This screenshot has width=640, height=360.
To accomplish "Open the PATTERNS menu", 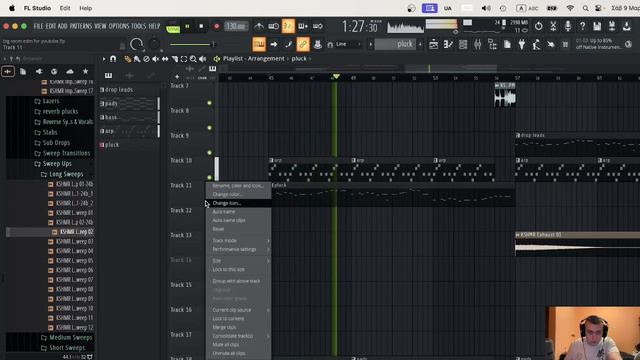I will pyautogui.click(x=81, y=26).
